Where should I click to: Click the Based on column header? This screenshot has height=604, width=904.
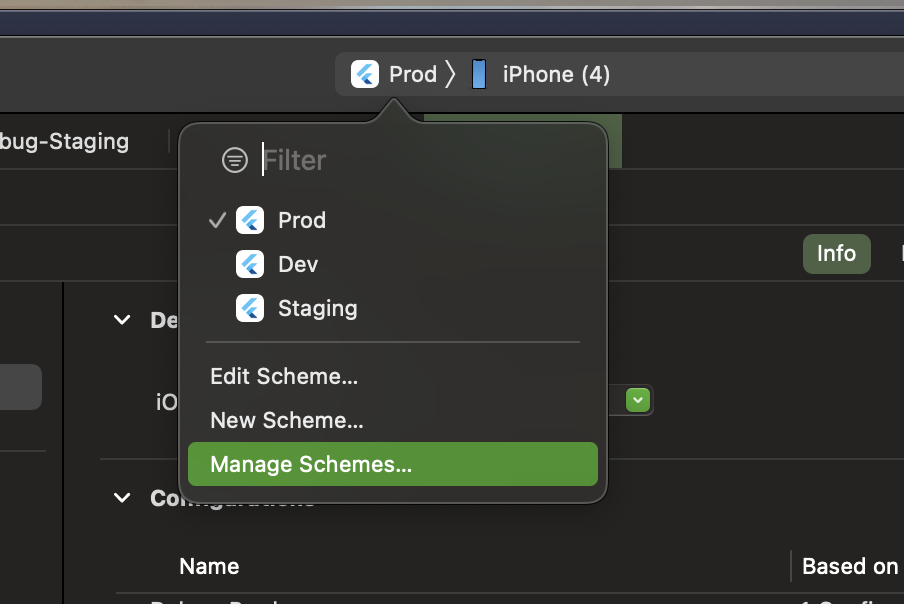(x=850, y=566)
